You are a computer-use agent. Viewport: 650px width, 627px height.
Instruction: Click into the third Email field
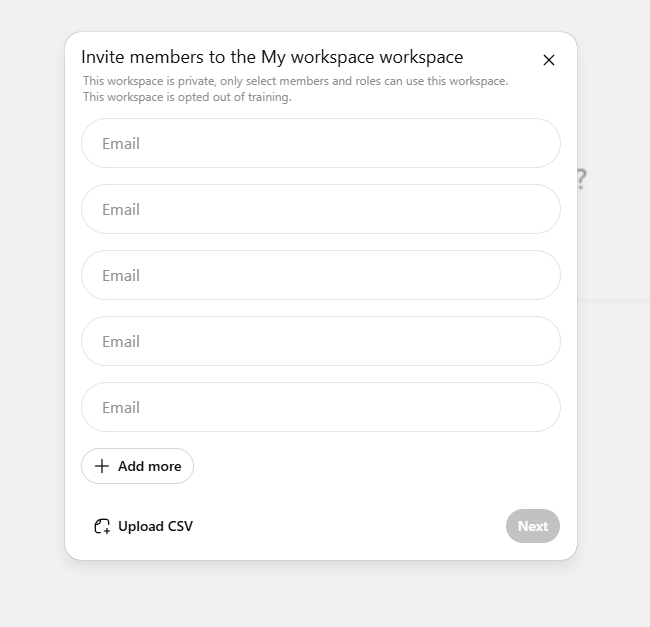tap(320, 275)
